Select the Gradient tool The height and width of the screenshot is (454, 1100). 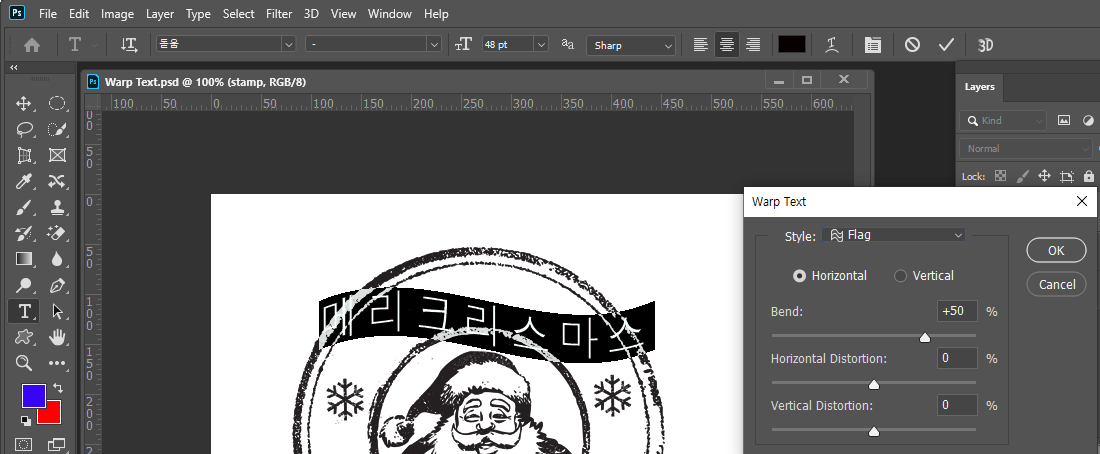tap(24, 259)
